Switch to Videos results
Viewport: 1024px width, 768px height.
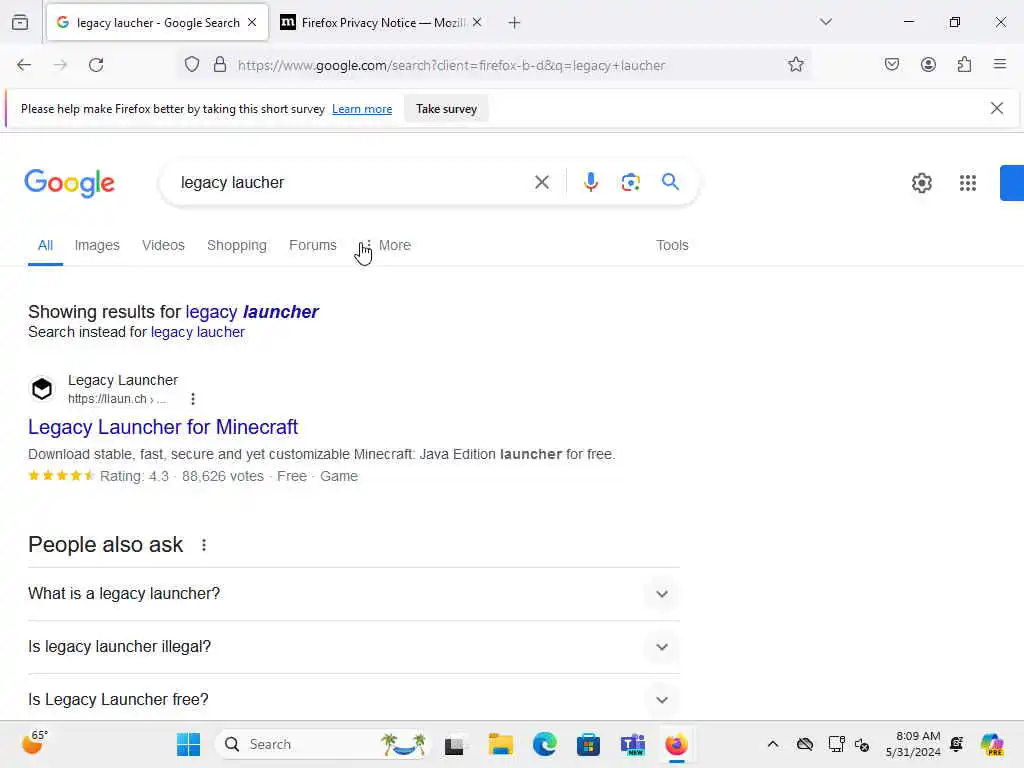pyautogui.click(x=163, y=246)
